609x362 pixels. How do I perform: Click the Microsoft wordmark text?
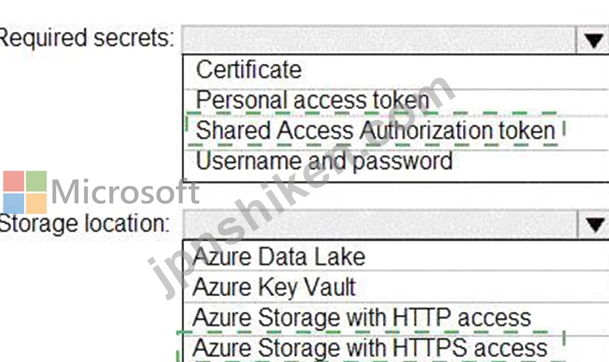pyautogui.click(x=125, y=191)
